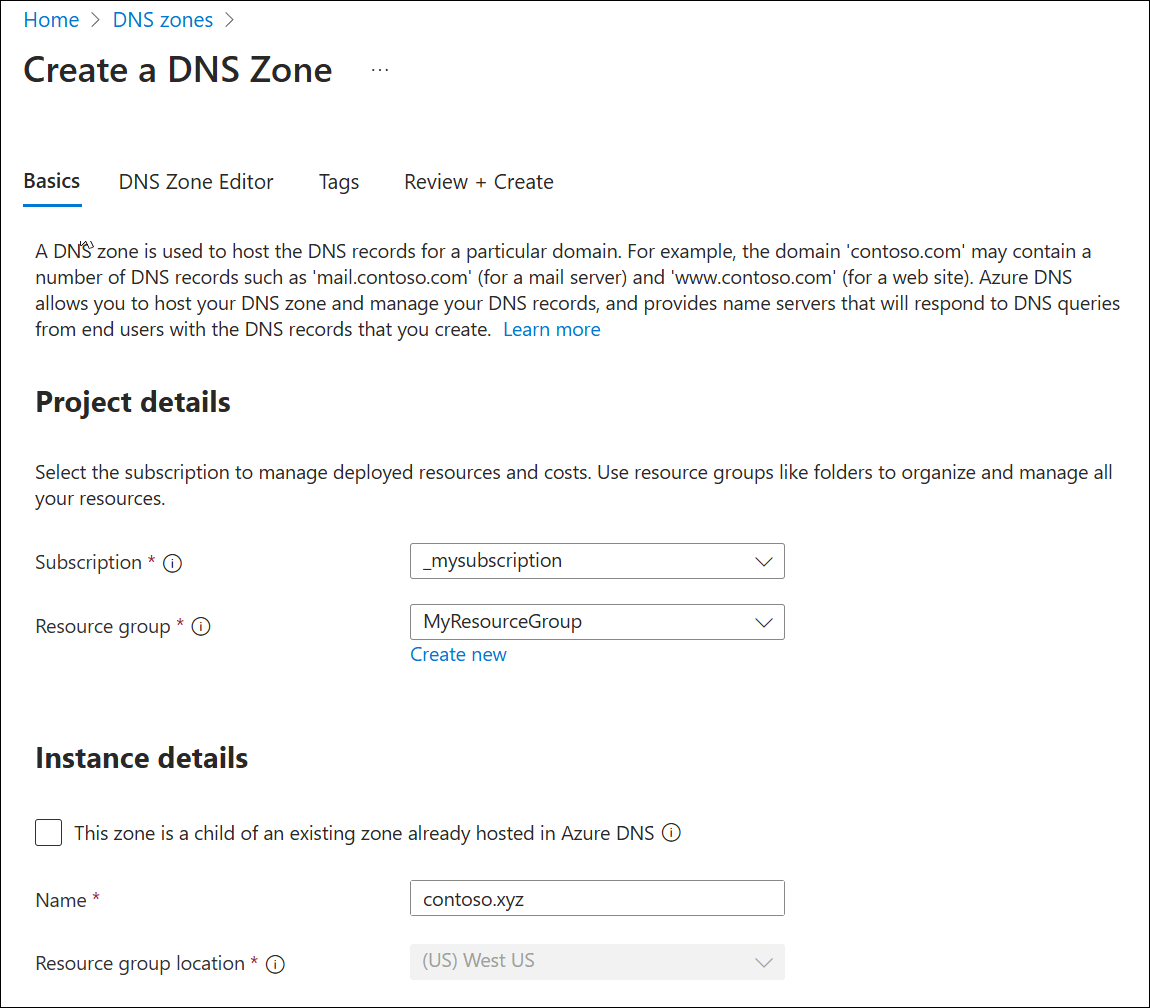Click the info icon after the child zone checkbox

tap(672, 832)
